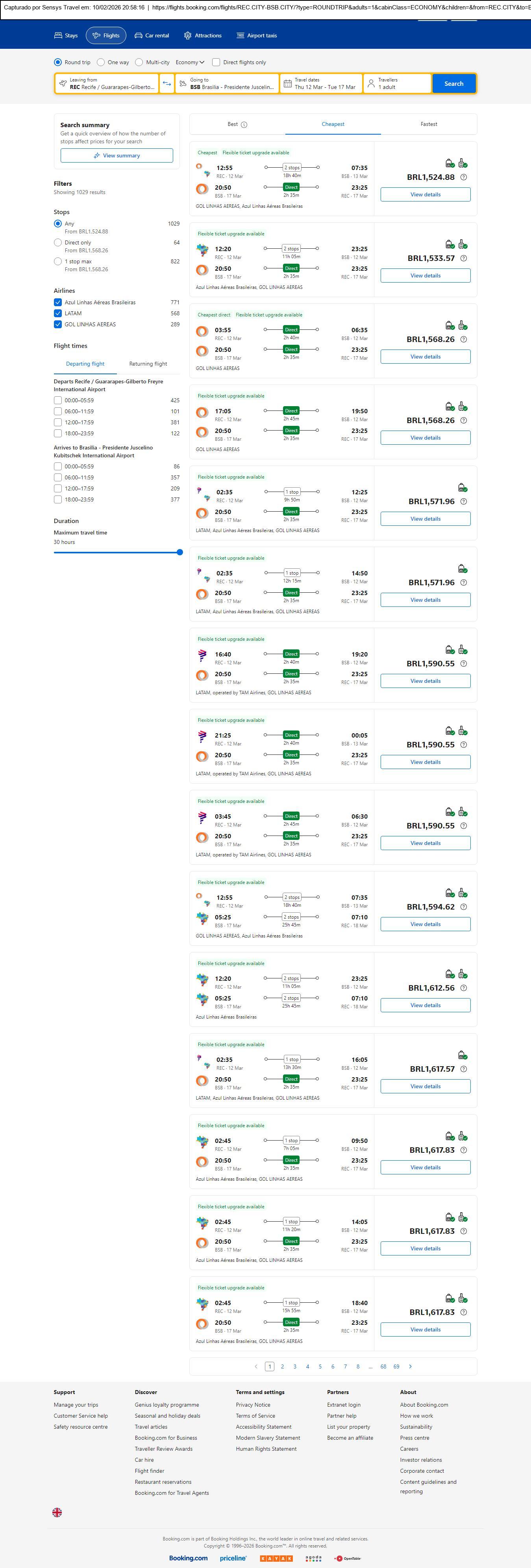The width and height of the screenshot is (531, 1568).
Task: Uncheck the LATAM airline filter
Action: click(58, 313)
